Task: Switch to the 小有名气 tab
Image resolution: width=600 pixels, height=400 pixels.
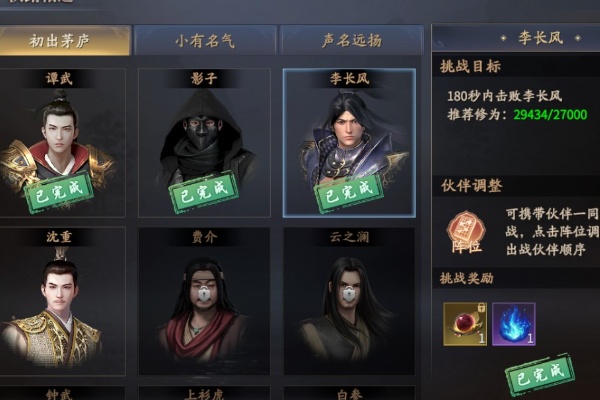Action: (x=205, y=41)
